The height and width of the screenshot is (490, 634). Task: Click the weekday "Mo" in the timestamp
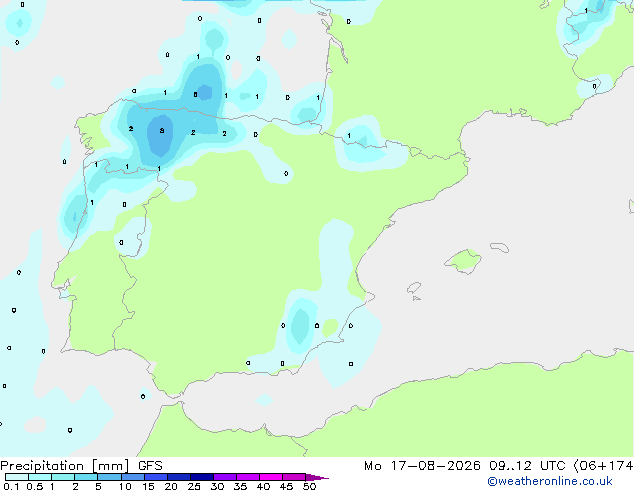(372, 466)
